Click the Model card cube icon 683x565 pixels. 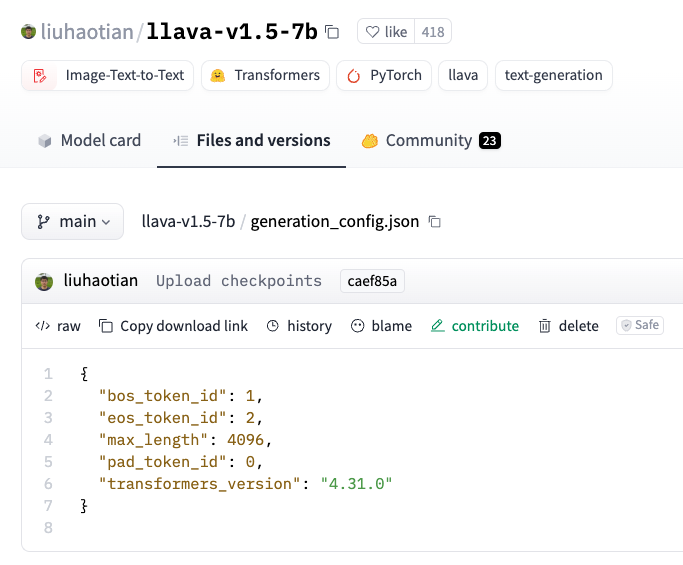tap(45, 141)
